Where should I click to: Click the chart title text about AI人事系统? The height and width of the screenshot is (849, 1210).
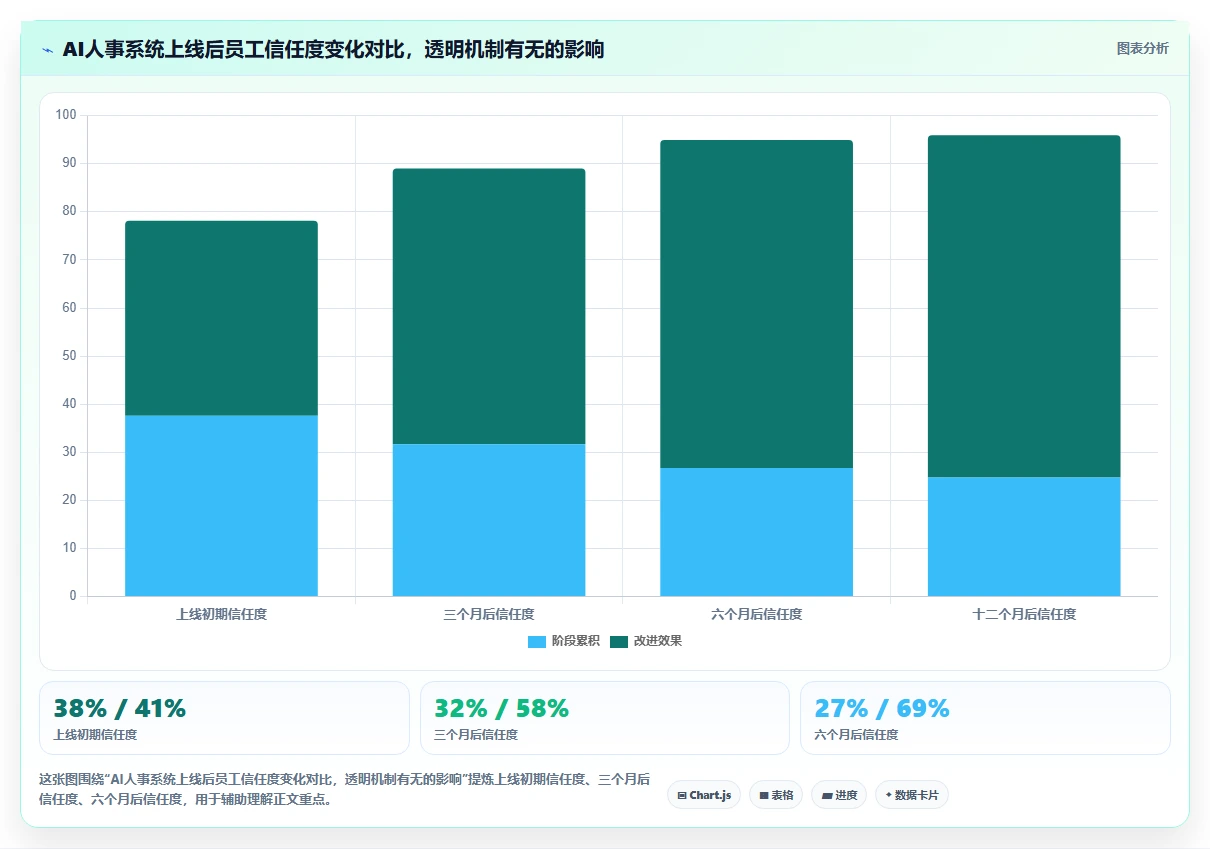point(333,50)
